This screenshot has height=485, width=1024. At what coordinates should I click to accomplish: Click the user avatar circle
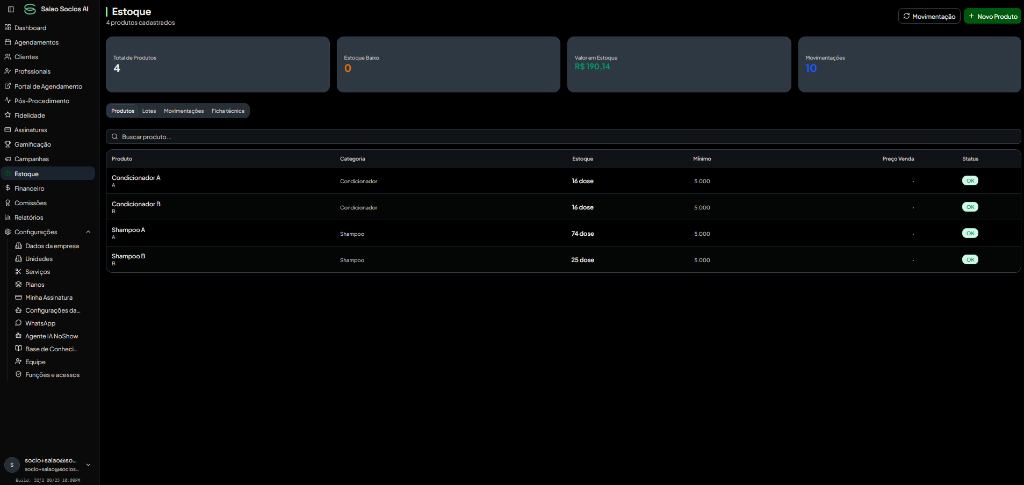coord(12,464)
